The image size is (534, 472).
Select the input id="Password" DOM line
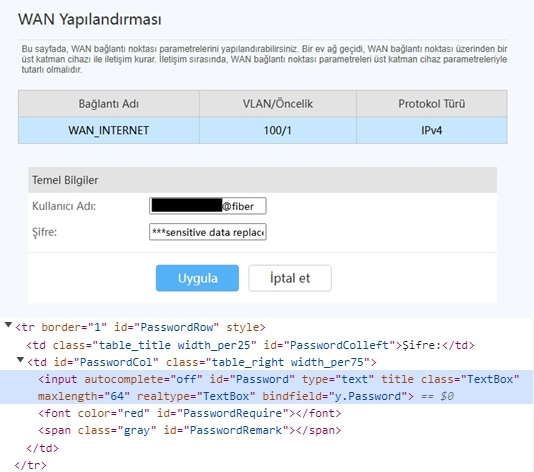[x=267, y=387]
